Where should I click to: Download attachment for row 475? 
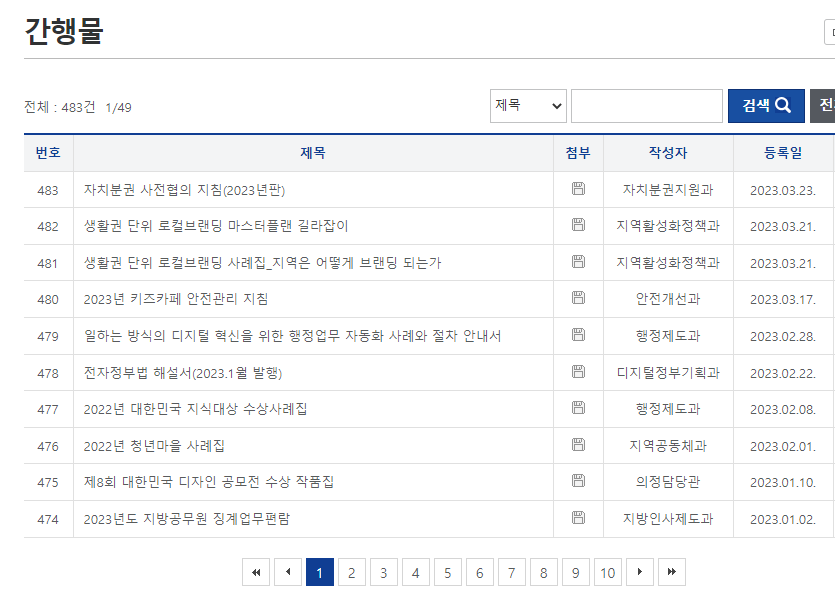click(578, 480)
